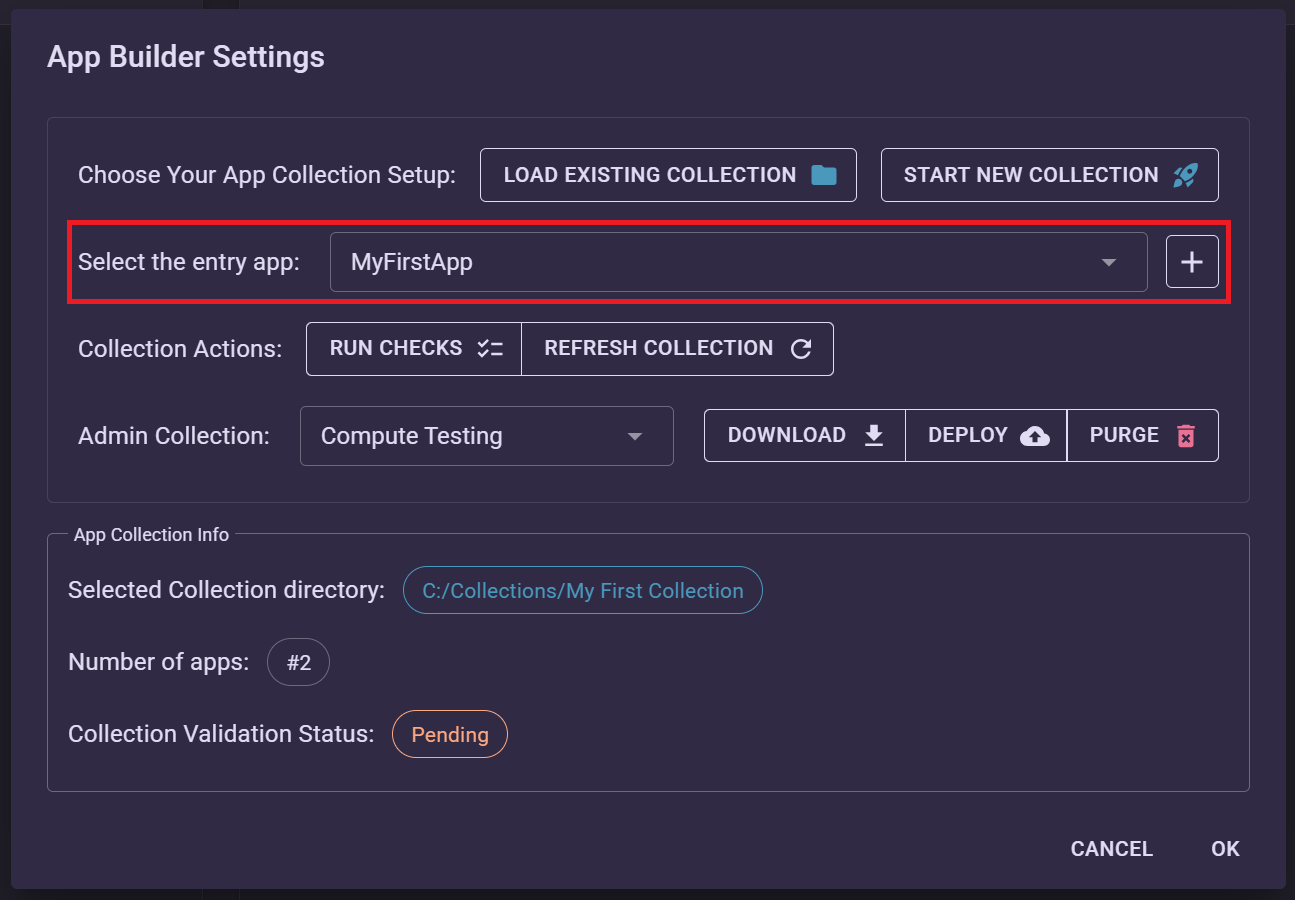Click the Pending validation status badge
The height and width of the screenshot is (900, 1295).
(x=449, y=733)
